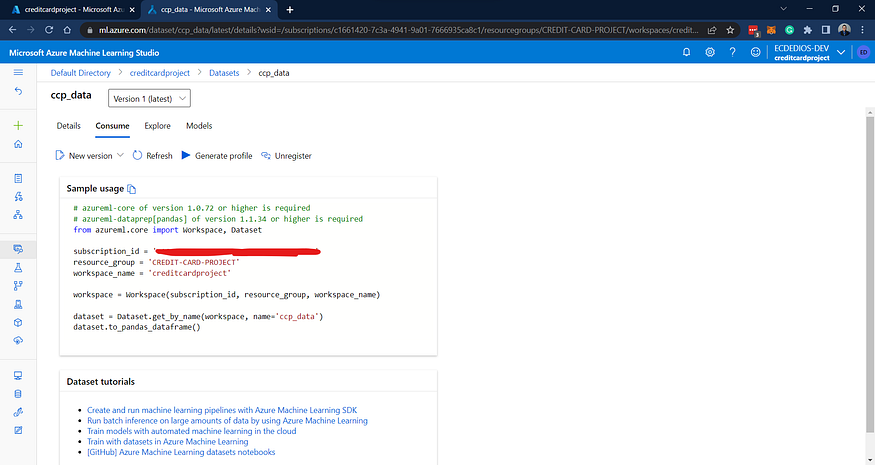Open browser tab search chevron

[x=783, y=9]
